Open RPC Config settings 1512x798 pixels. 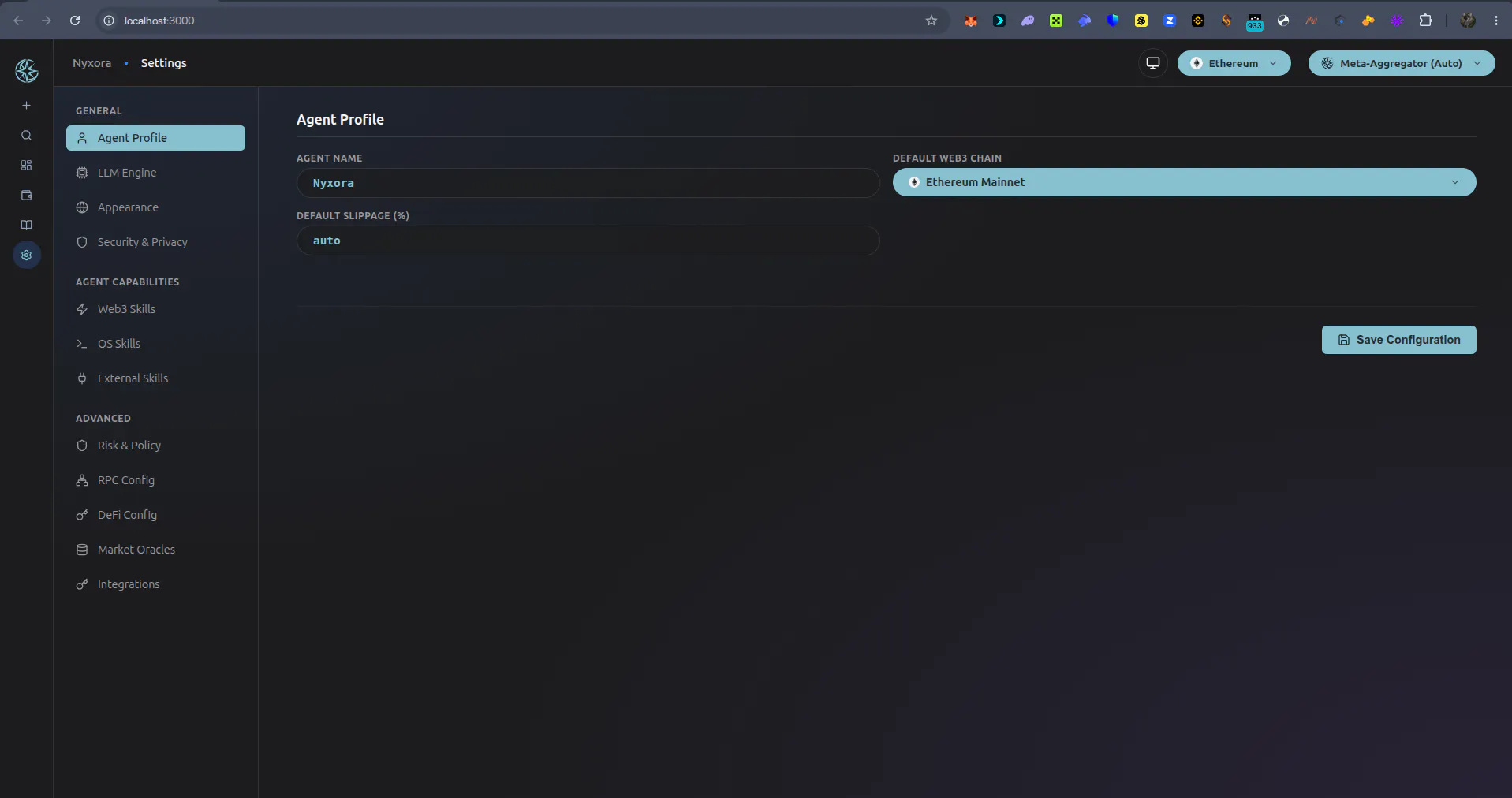tap(155, 480)
